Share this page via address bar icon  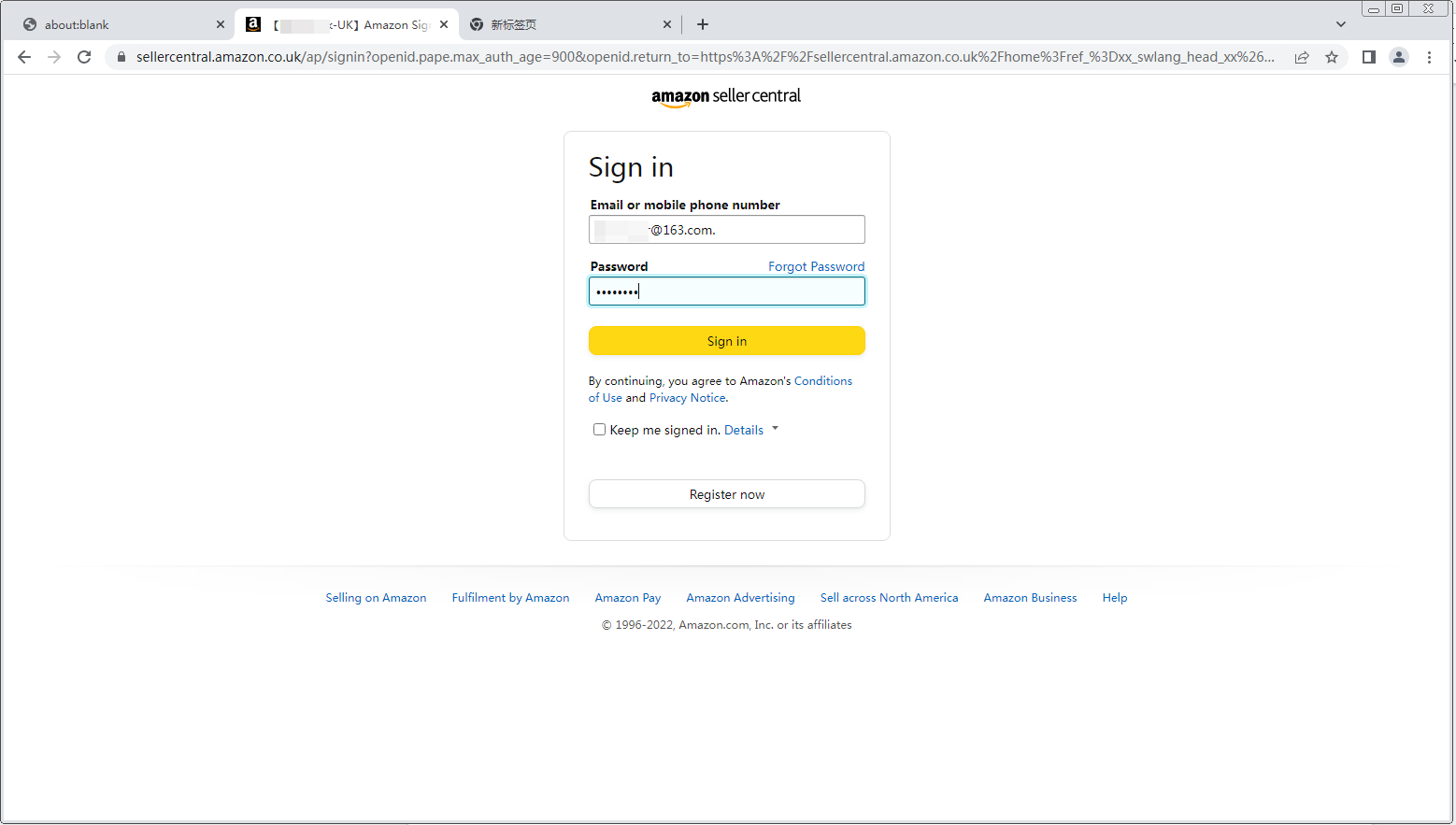tap(1302, 57)
